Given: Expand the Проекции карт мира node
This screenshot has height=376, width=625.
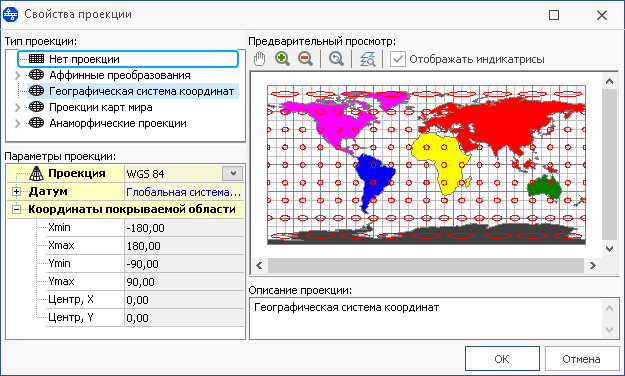Looking at the screenshot, I should [x=17, y=107].
